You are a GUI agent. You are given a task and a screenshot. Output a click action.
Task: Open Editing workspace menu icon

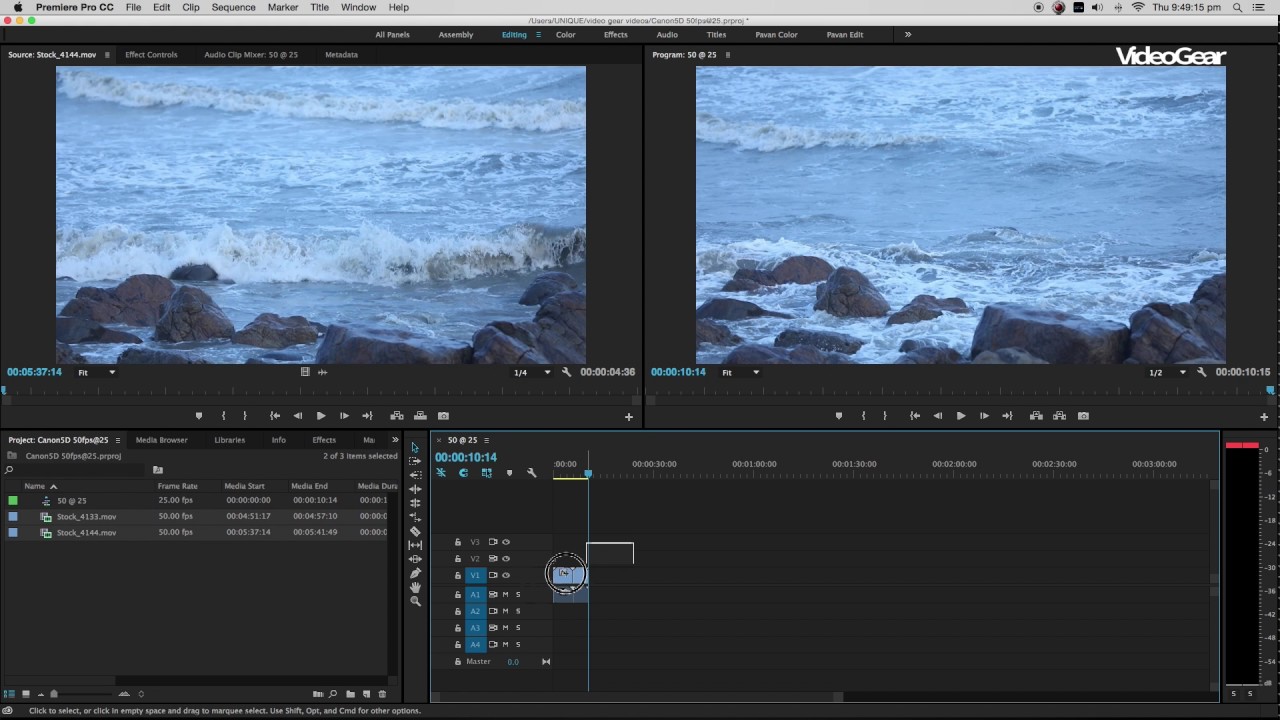538,34
